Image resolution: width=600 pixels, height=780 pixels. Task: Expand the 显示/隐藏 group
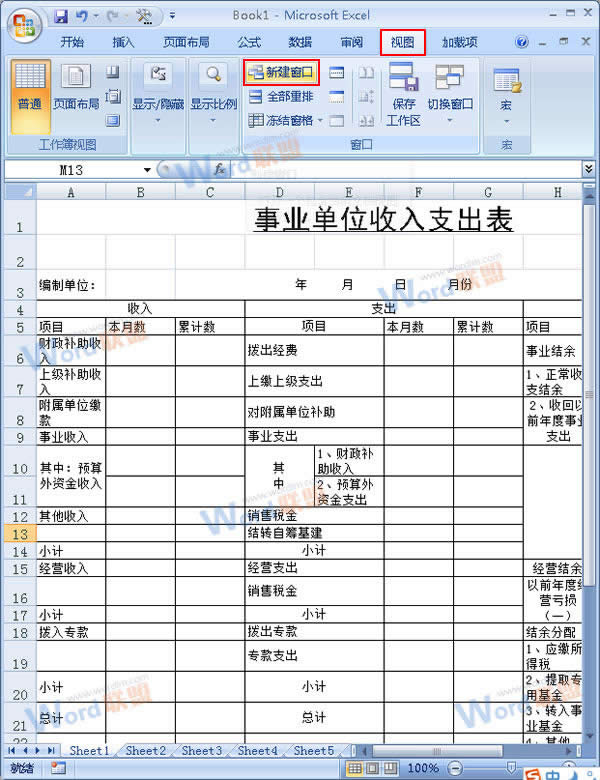pyautogui.click(x=158, y=95)
